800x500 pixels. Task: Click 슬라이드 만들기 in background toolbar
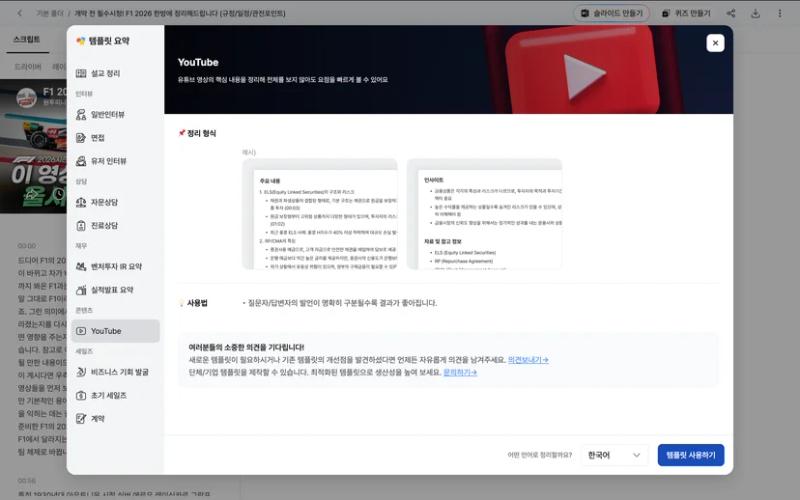[x=612, y=13]
